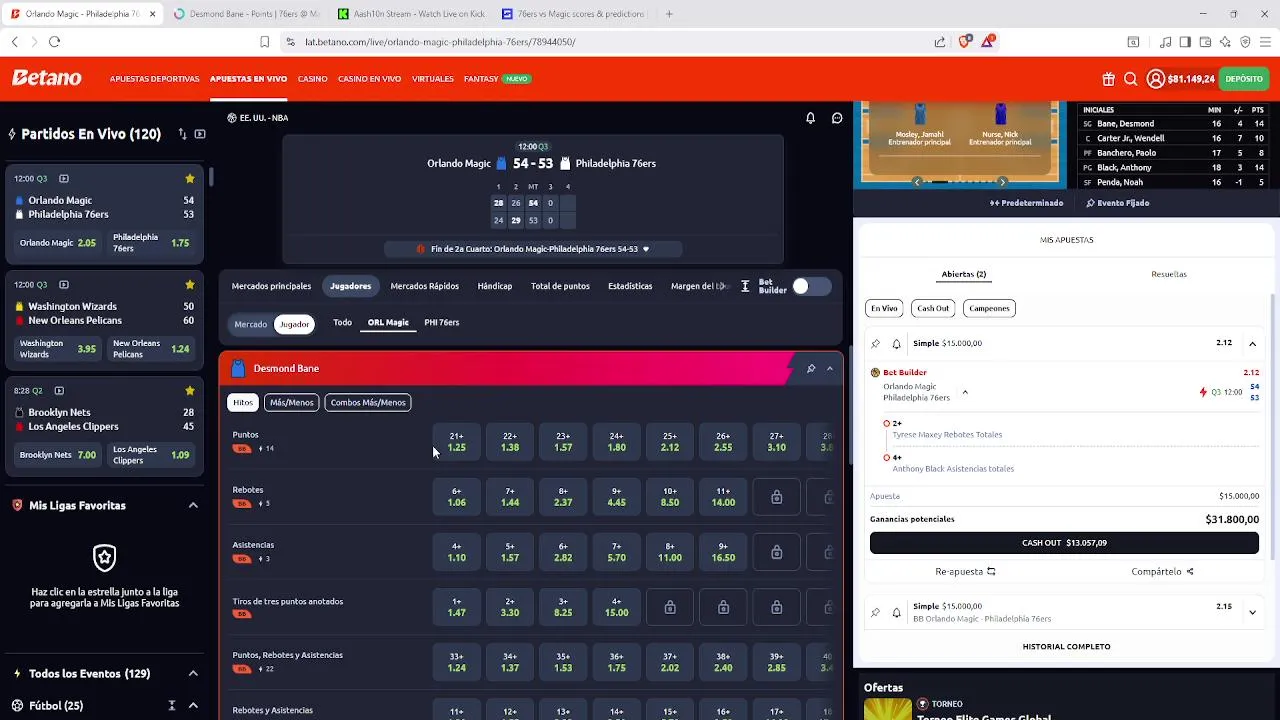Collapse Bet Builder selections chevron
This screenshot has width=1280, height=720.
click(965, 392)
